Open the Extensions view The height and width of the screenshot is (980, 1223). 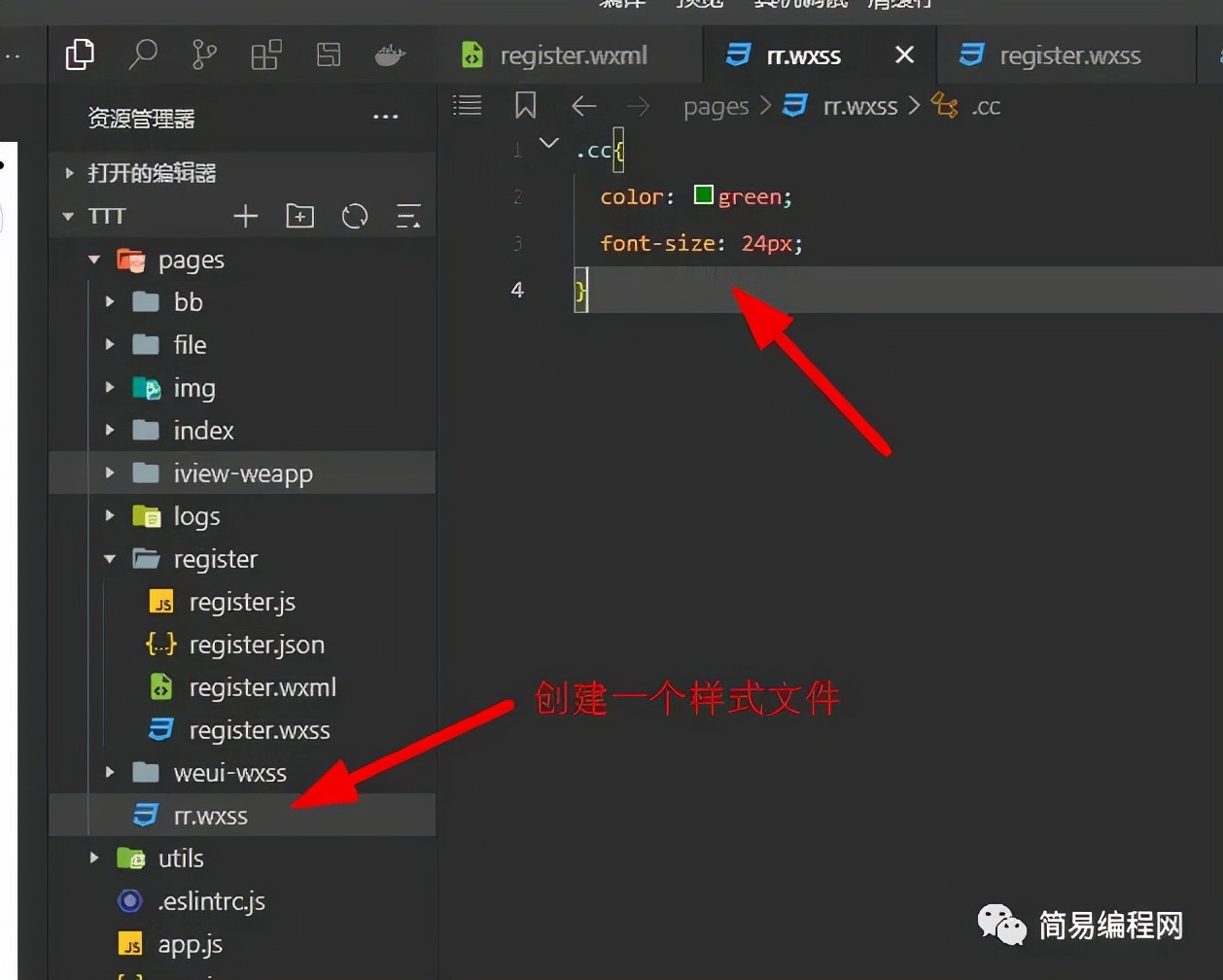(x=265, y=54)
